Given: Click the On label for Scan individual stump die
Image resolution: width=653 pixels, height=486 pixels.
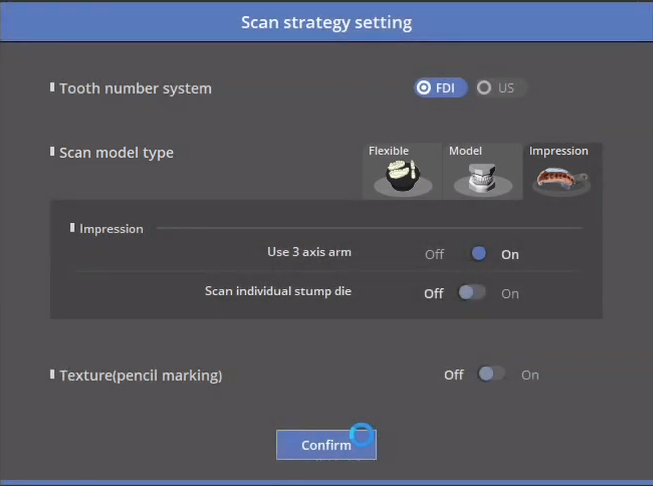Looking at the screenshot, I should coord(510,294).
